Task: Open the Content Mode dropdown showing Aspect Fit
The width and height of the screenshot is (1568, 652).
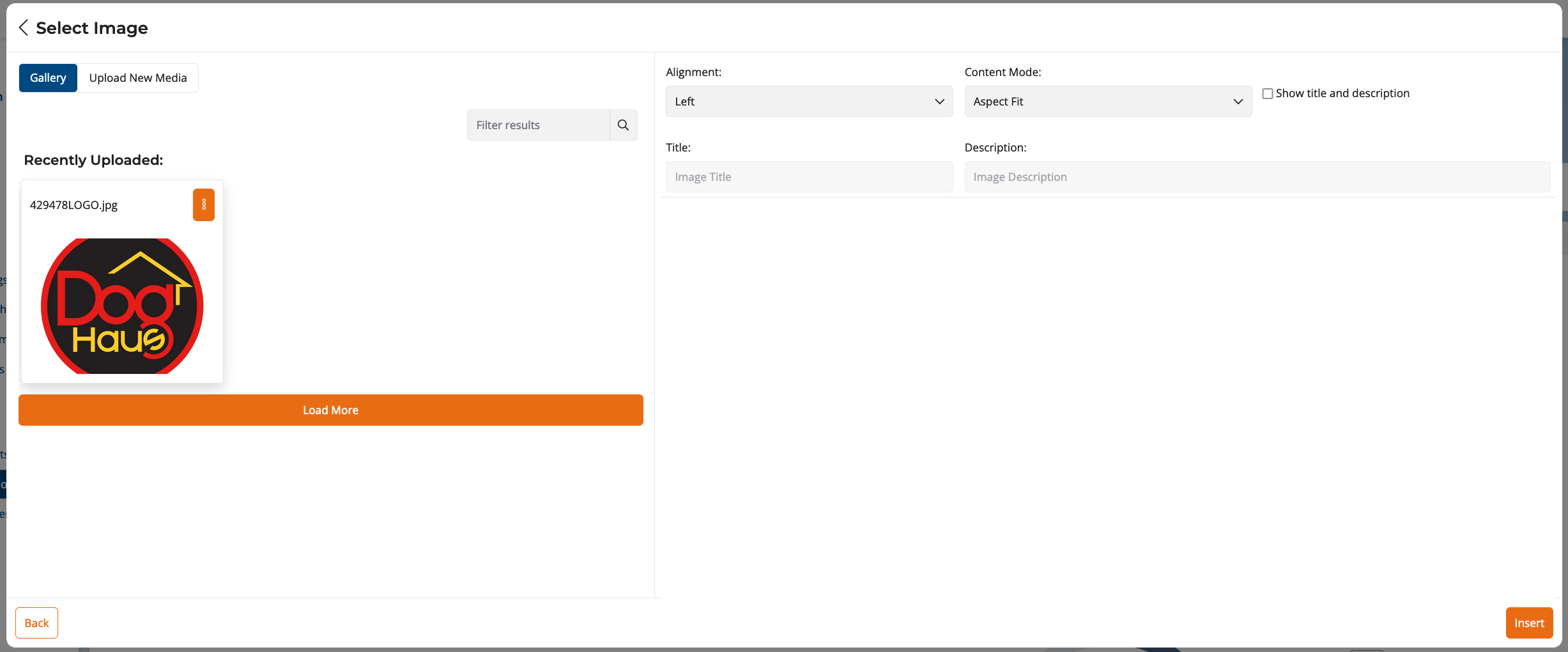Action: (x=1107, y=101)
